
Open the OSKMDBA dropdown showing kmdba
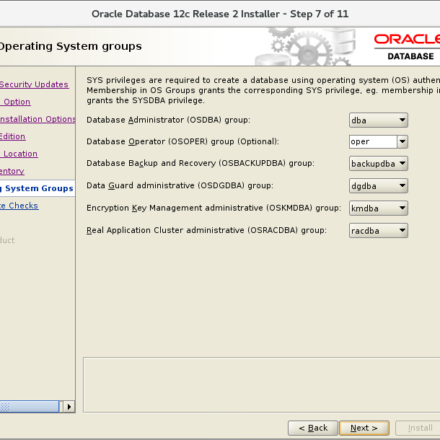pos(378,208)
